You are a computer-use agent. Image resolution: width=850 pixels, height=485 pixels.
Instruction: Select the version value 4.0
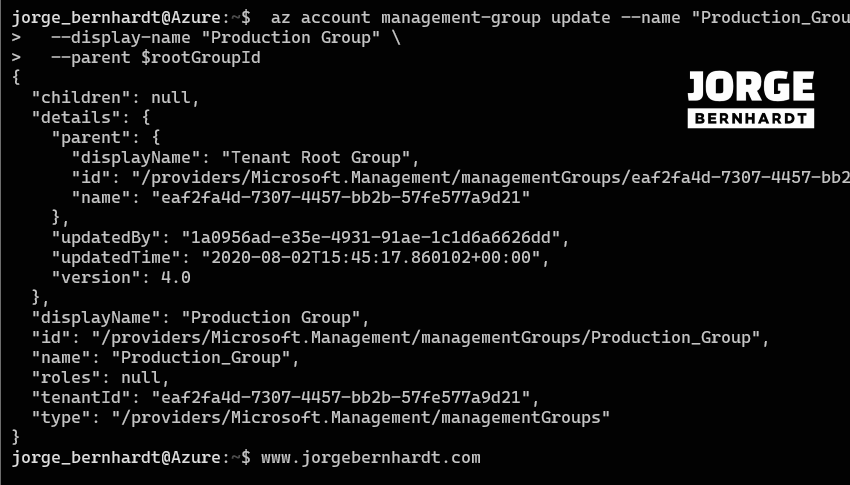176,278
